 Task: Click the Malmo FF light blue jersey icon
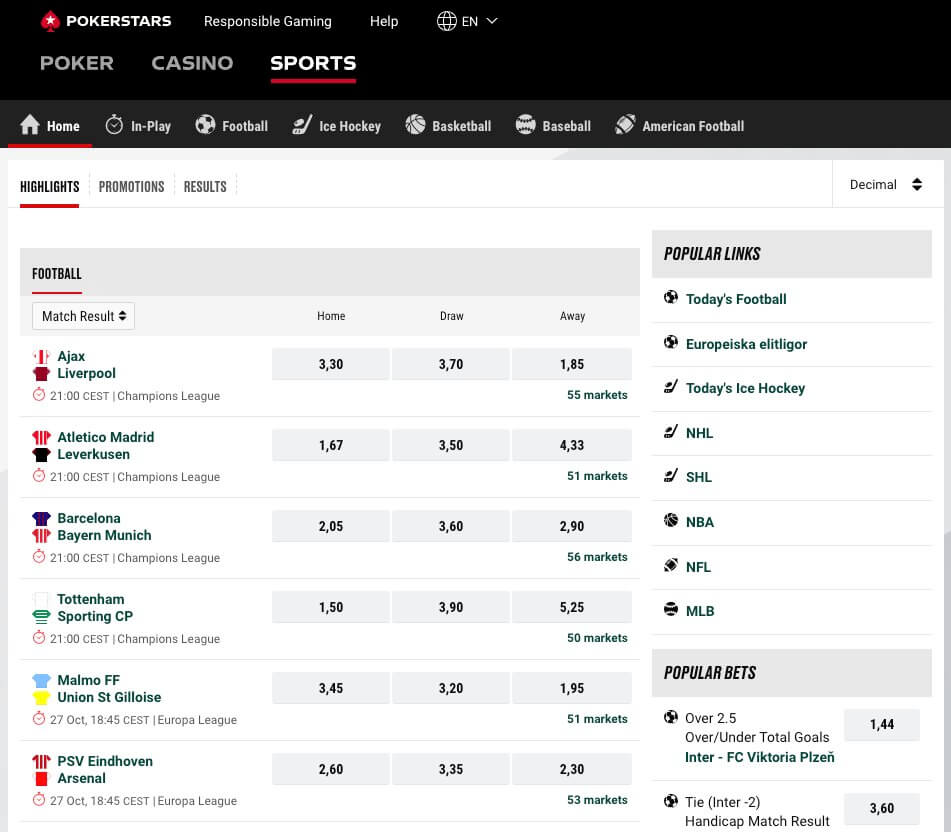pyautogui.click(x=41, y=680)
